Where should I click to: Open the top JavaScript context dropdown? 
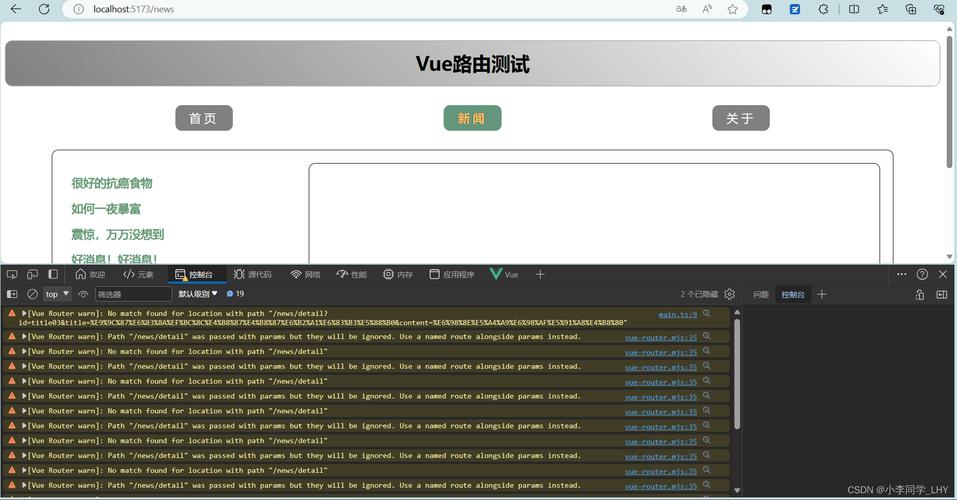click(57, 294)
